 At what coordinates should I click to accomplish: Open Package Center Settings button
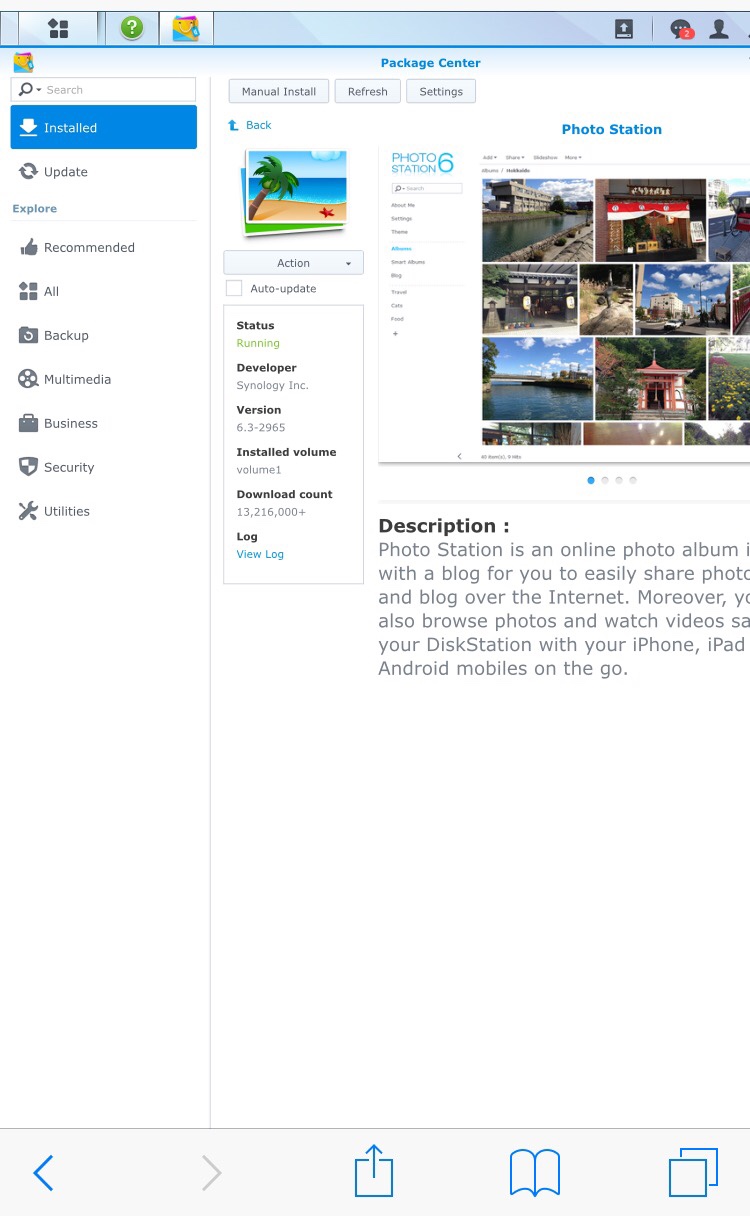click(441, 91)
